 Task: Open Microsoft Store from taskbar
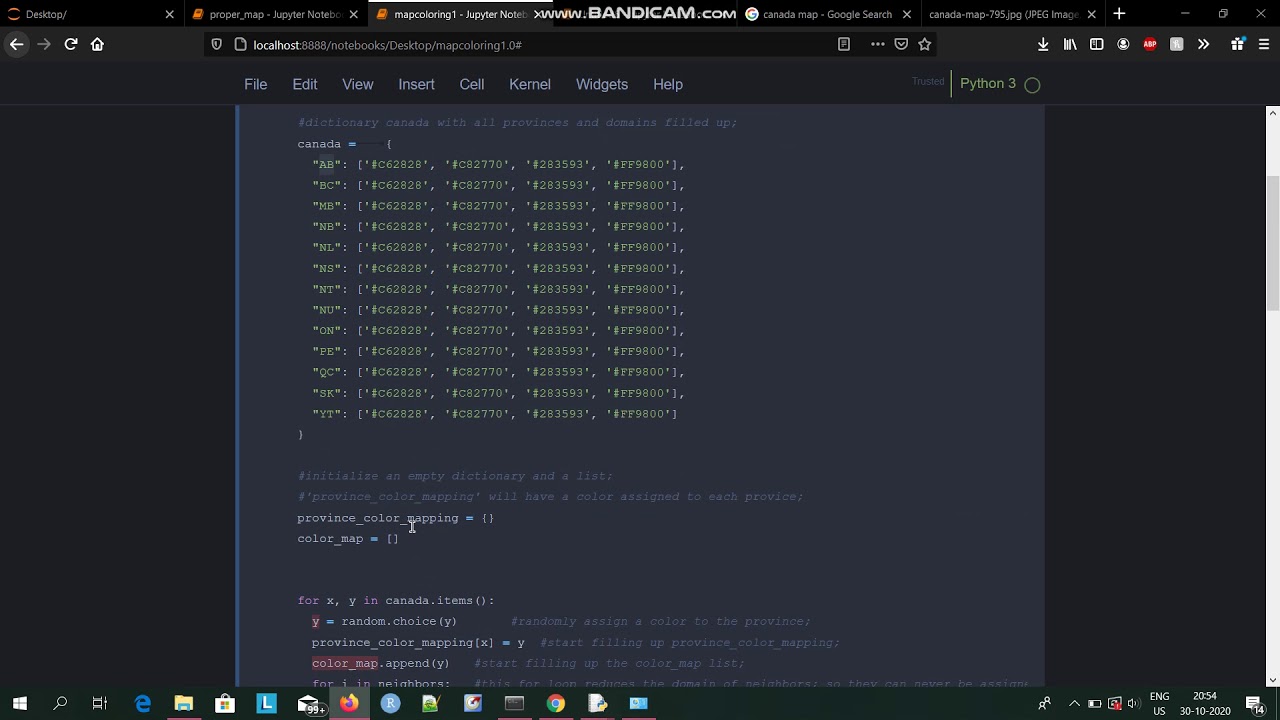[225, 703]
